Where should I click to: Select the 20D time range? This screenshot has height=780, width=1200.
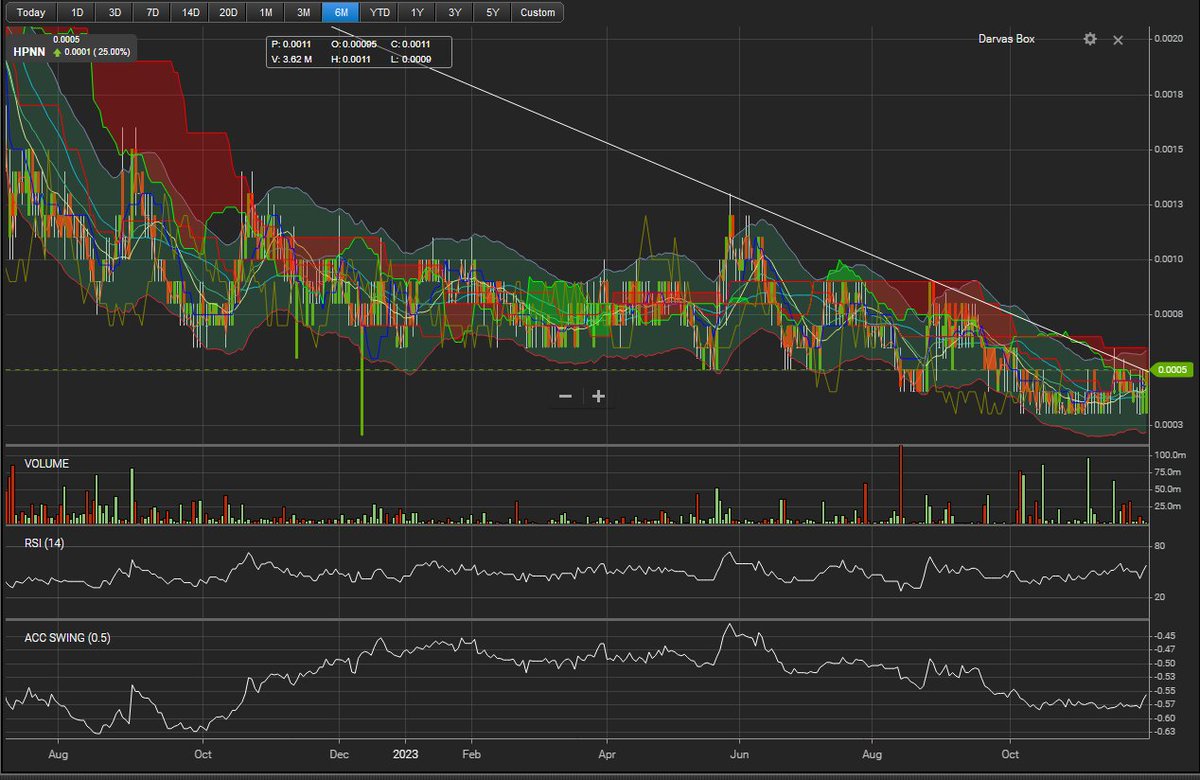pos(228,13)
